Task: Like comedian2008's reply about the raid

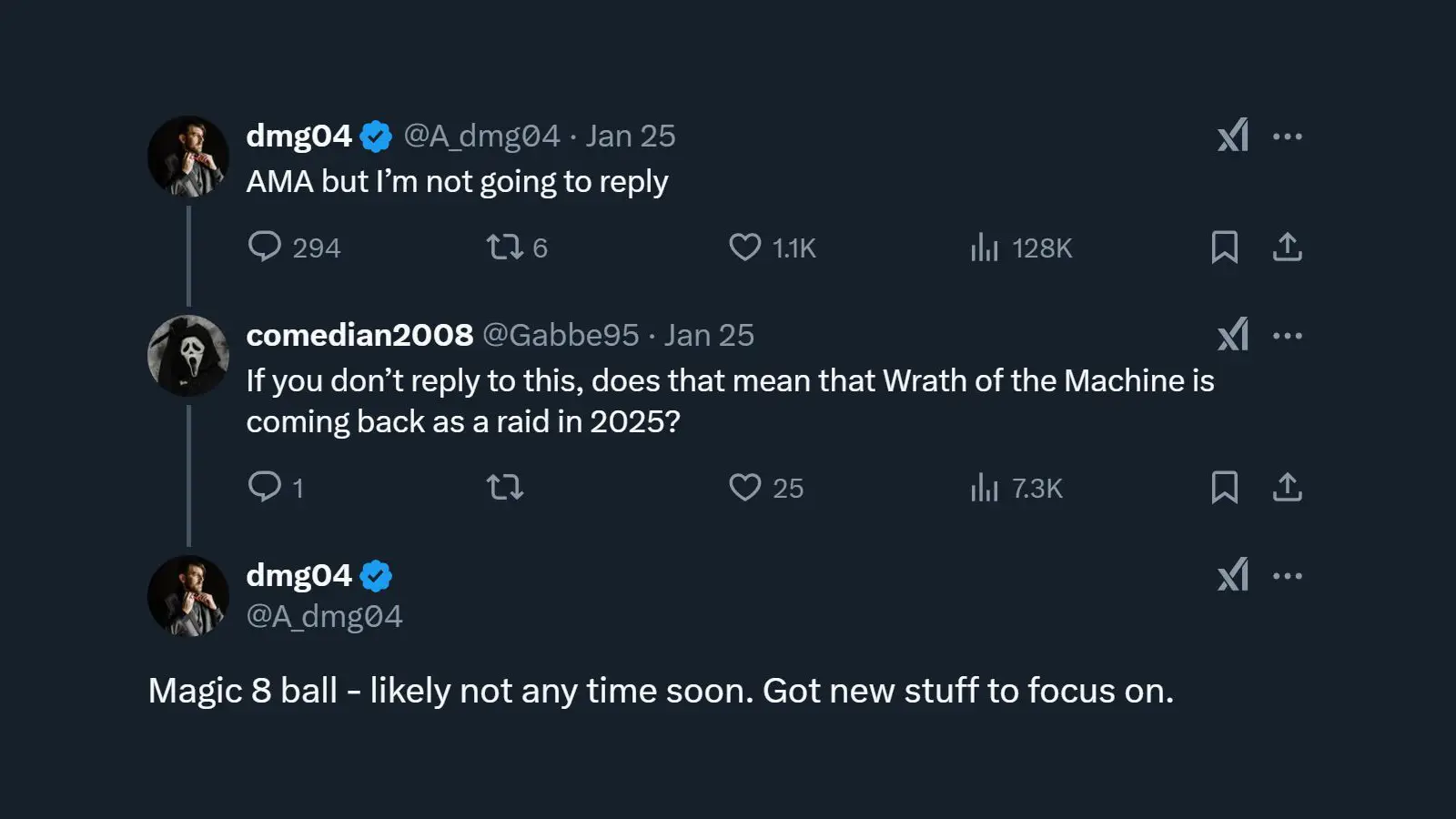Action: [x=745, y=488]
